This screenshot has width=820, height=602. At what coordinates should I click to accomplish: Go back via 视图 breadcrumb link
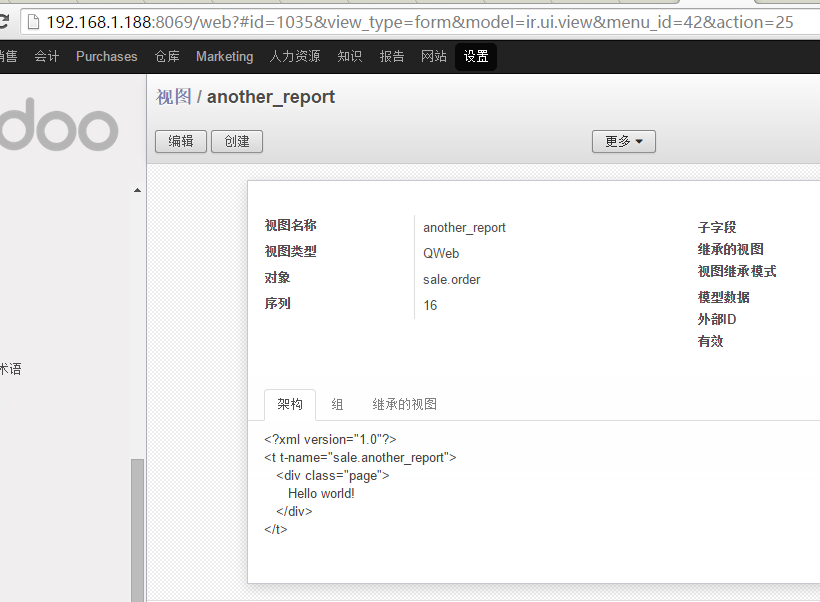pos(173,97)
